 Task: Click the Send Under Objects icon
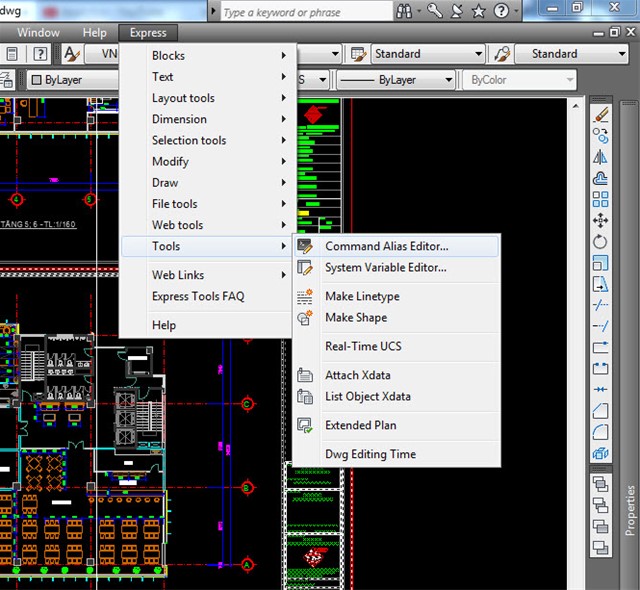pyautogui.click(x=600, y=547)
